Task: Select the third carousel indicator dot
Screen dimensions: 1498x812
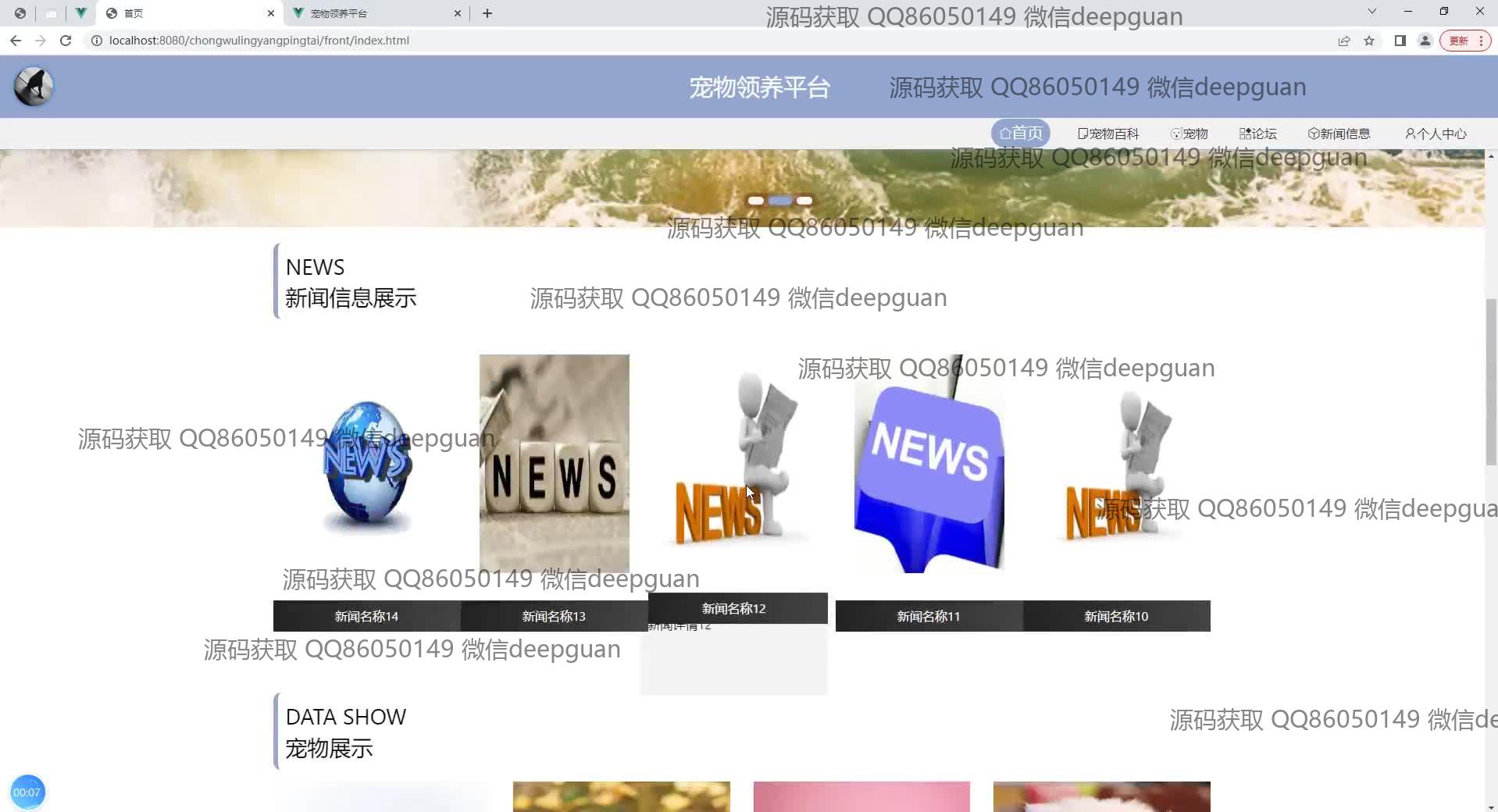Action: [804, 201]
